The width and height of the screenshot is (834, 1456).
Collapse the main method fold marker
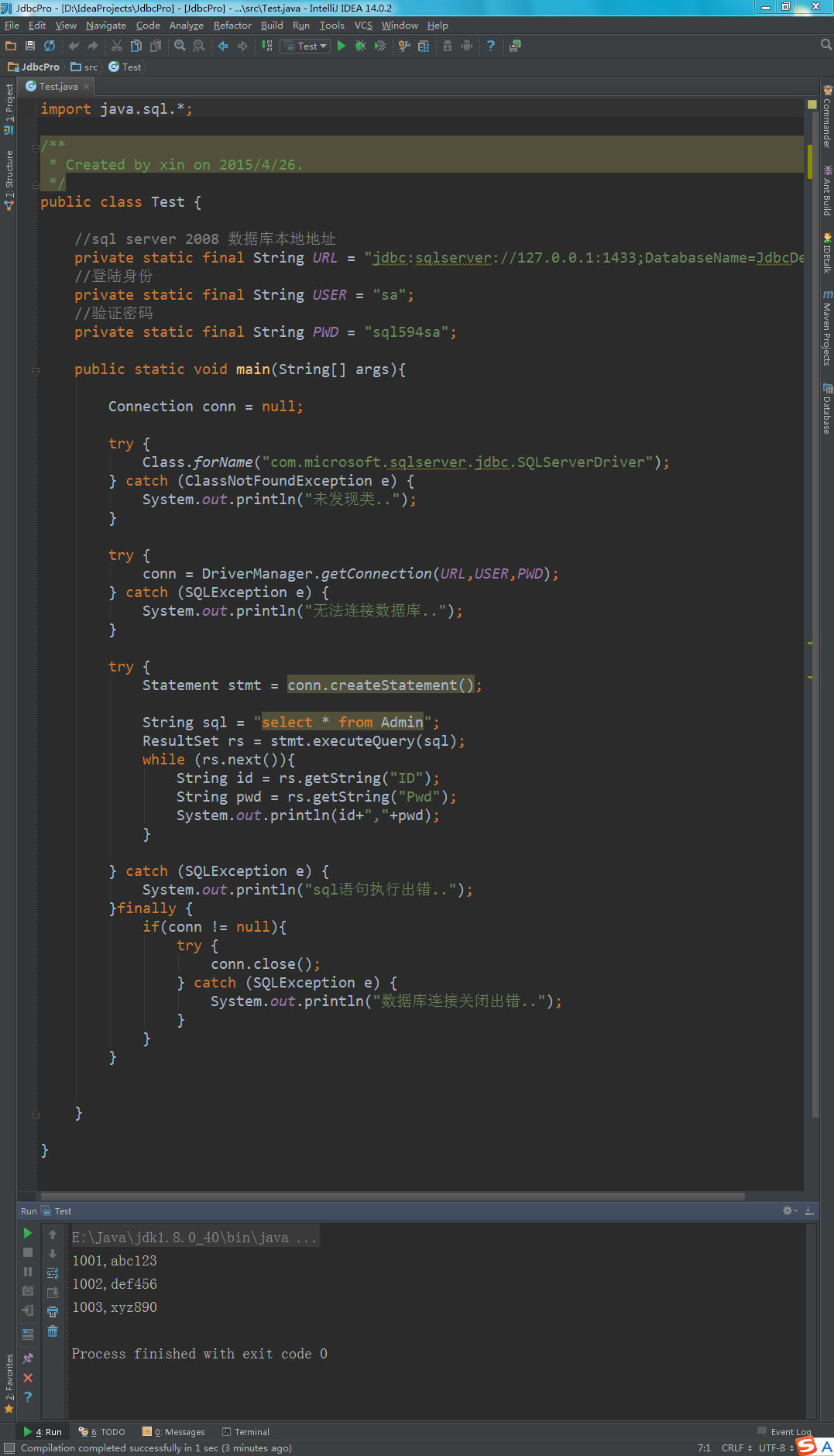point(36,371)
